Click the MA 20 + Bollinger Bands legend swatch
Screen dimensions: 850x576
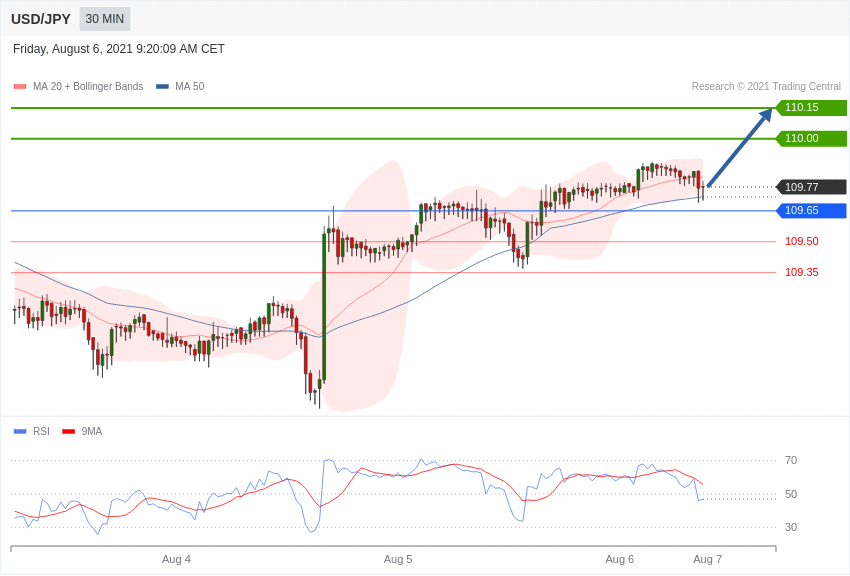pyautogui.click(x=20, y=86)
